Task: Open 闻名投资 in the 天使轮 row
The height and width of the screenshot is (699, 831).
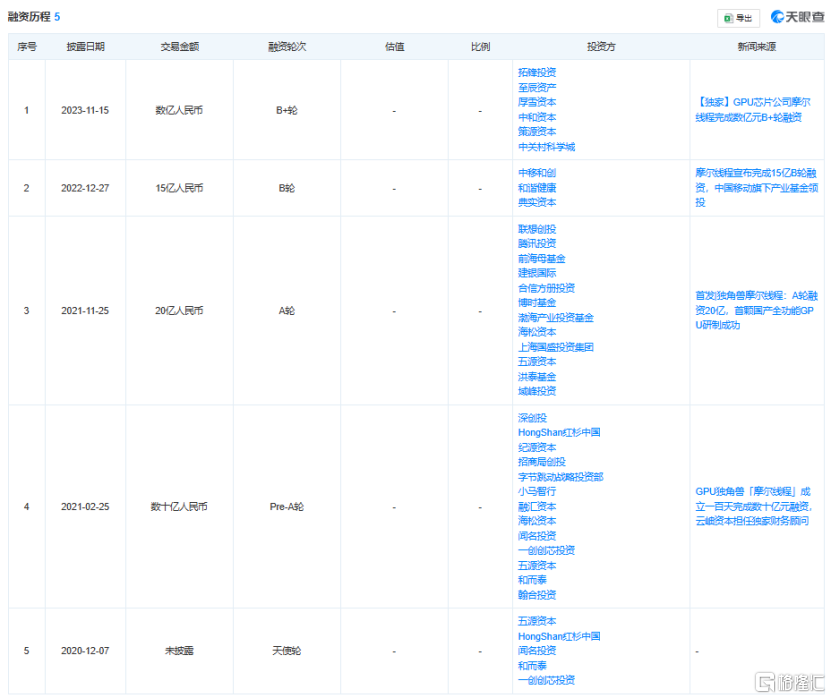Action: pos(537,650)
